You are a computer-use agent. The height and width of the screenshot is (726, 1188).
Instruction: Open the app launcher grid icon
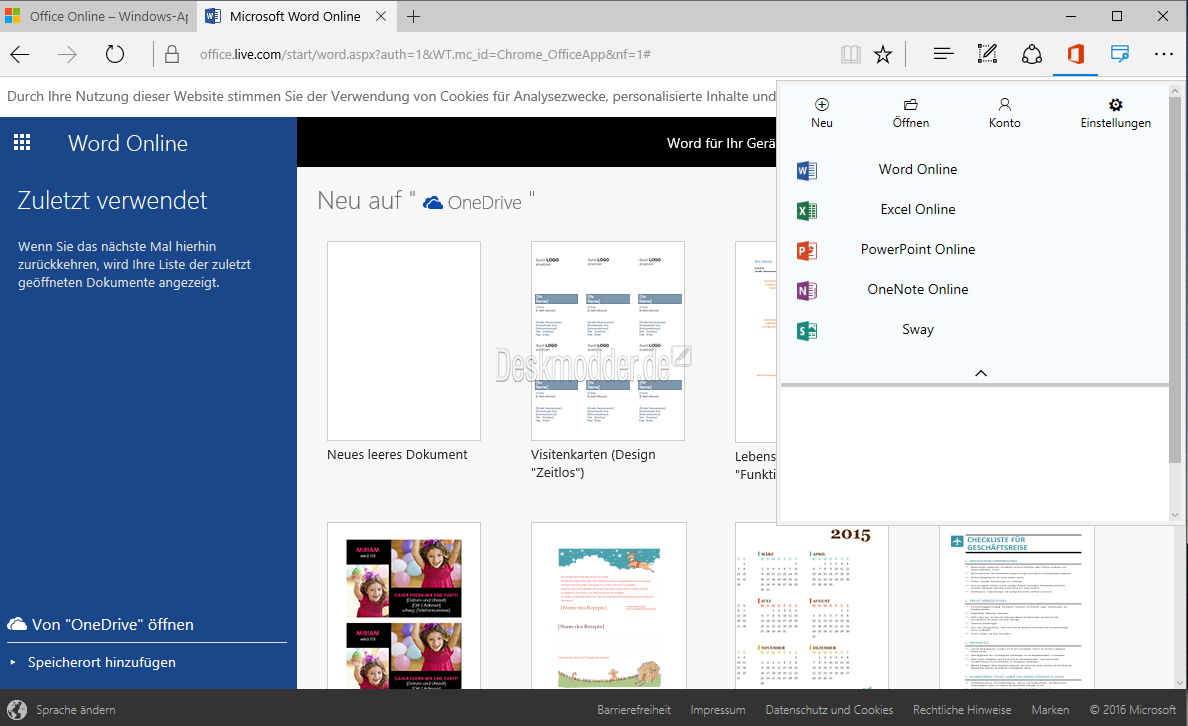[x=22, y=142]
